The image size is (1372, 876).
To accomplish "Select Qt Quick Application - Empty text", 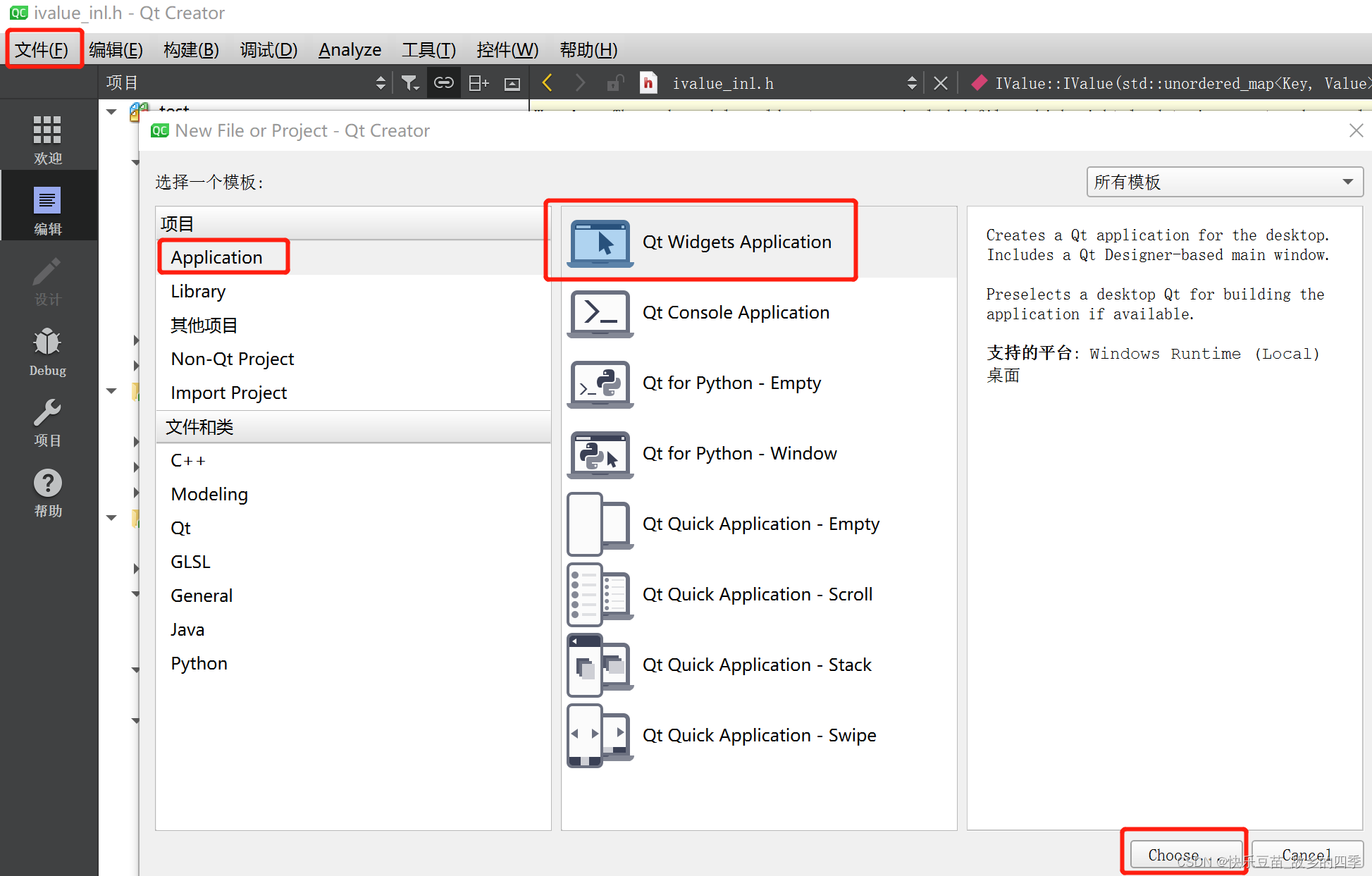I will tap(761, 524).
